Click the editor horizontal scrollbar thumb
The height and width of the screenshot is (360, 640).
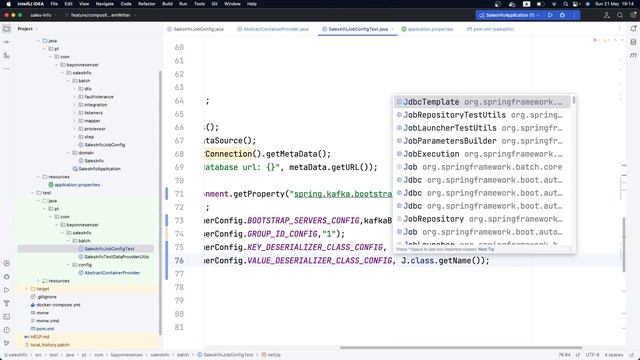click(461, 348)
